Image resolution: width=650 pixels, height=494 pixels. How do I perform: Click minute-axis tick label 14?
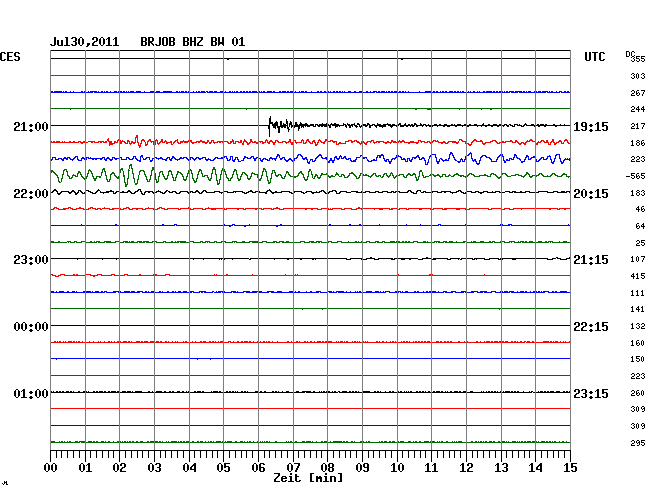coord(535,468)
